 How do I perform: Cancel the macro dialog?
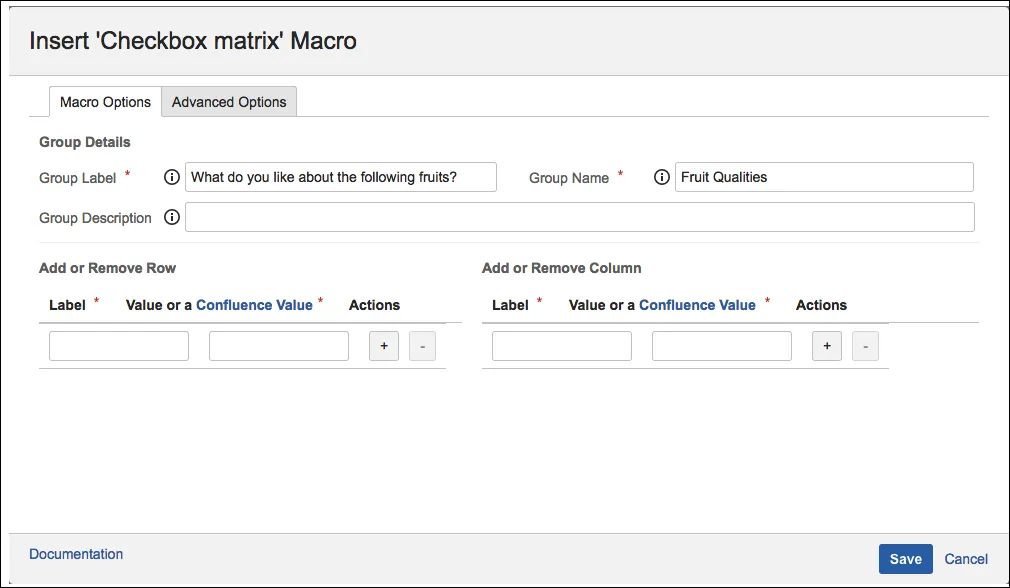click(x=966, y=559)
